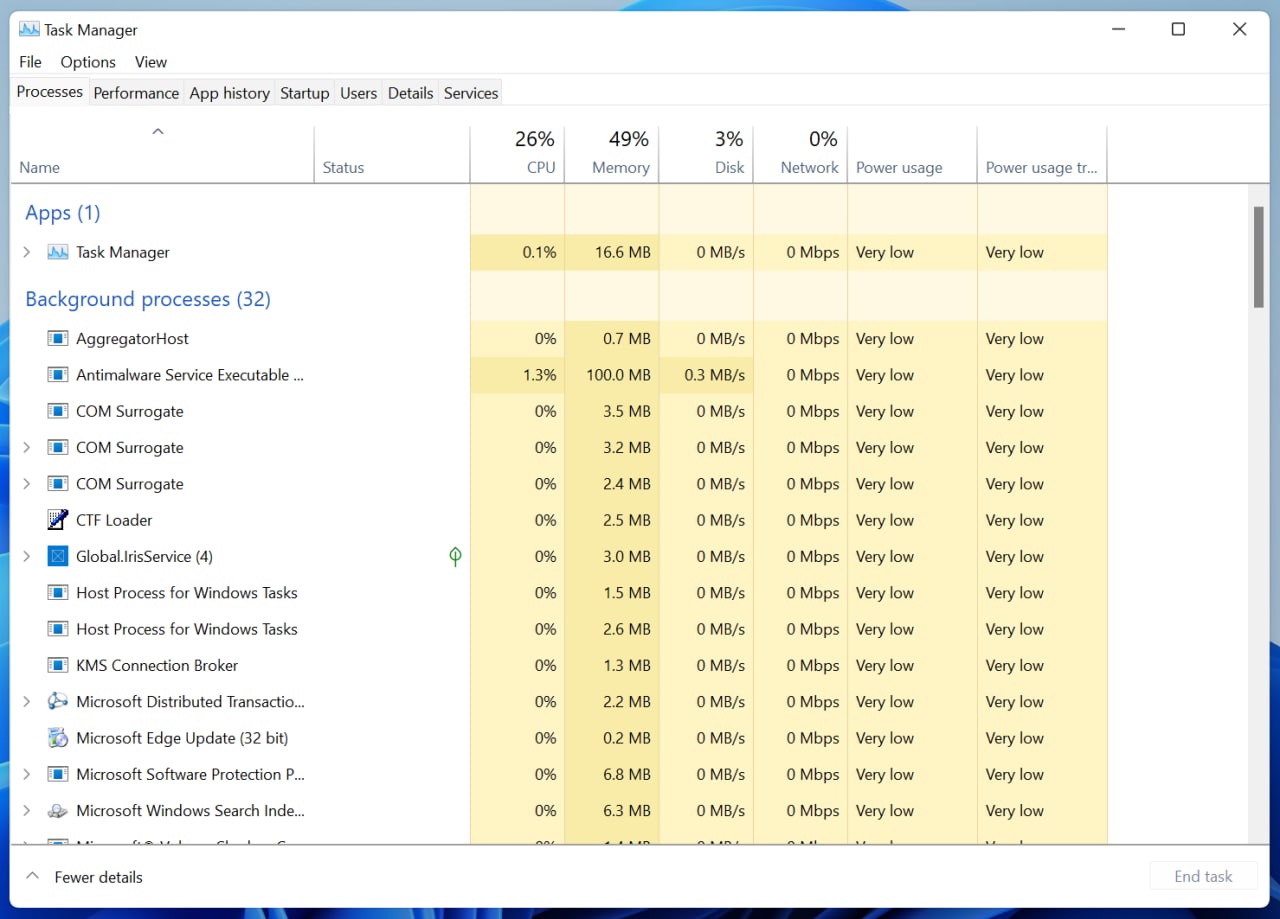Viewport: 1280px width, 919px height.
Task: Click the Apps (1) group heading
Action: [x=63, y=213]
